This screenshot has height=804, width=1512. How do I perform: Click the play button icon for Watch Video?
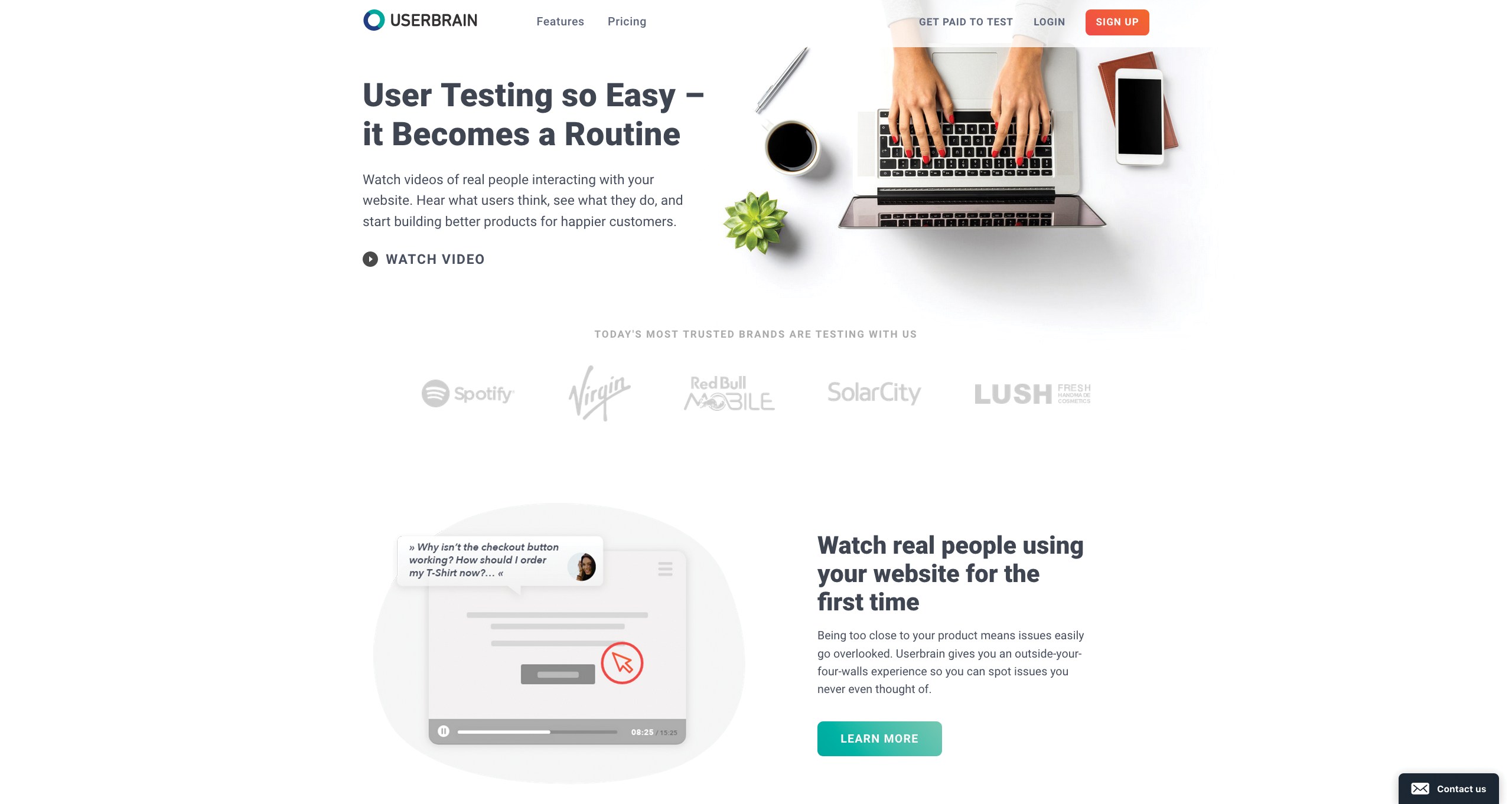coord(370,259)
